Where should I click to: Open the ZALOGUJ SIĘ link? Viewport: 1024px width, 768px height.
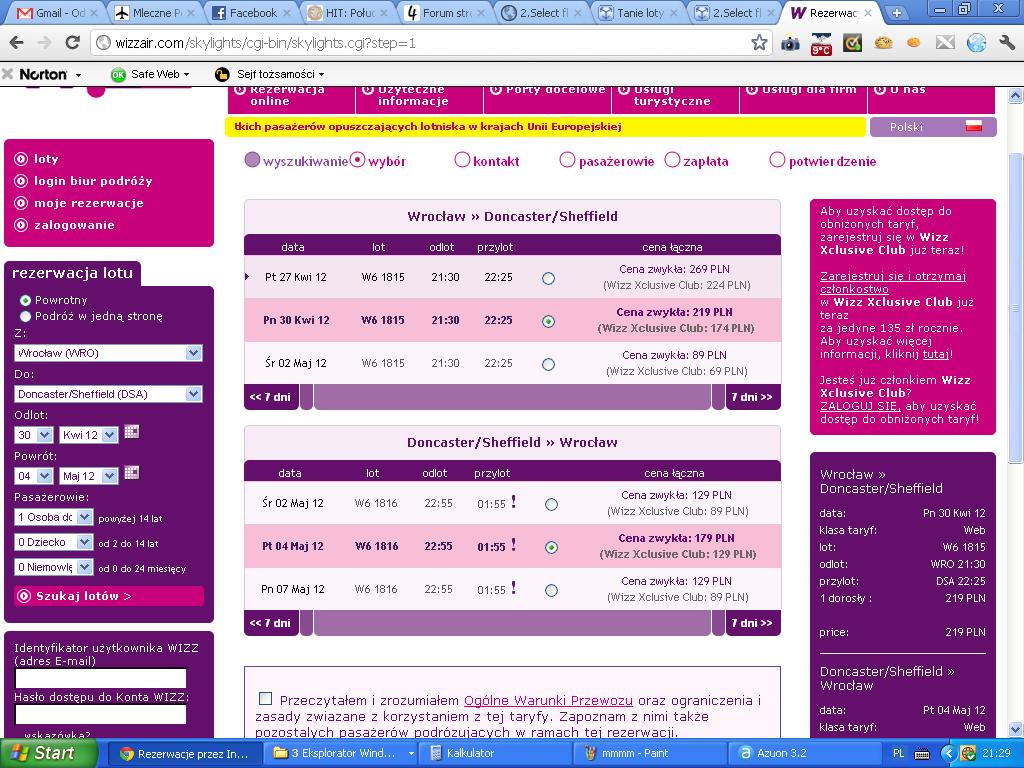coord(859,406)
